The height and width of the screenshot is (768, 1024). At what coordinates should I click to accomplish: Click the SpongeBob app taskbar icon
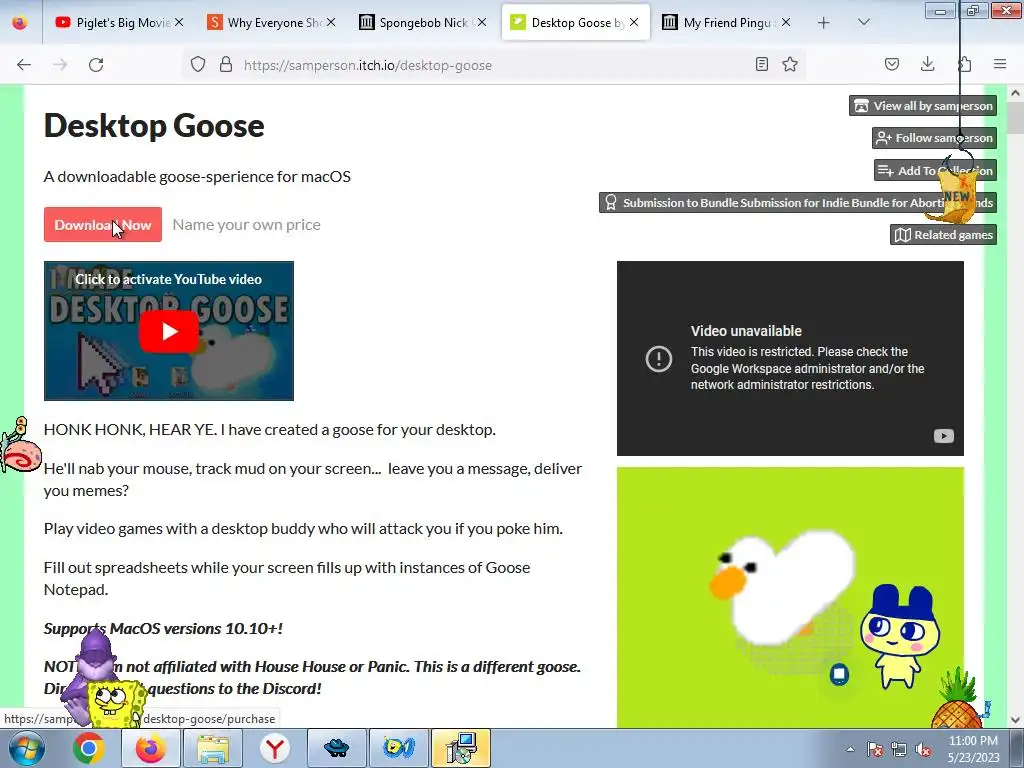click(x=398, y=748)
